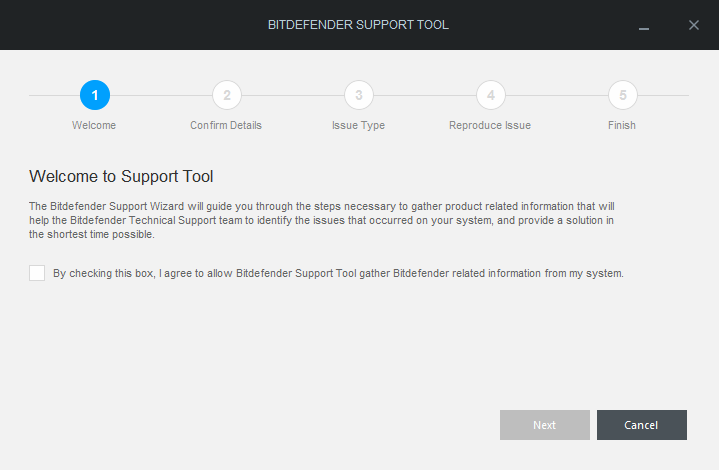The image size is (719, 470).
Task: Select step 5 Finish circle
Action: tap(623, 95)
